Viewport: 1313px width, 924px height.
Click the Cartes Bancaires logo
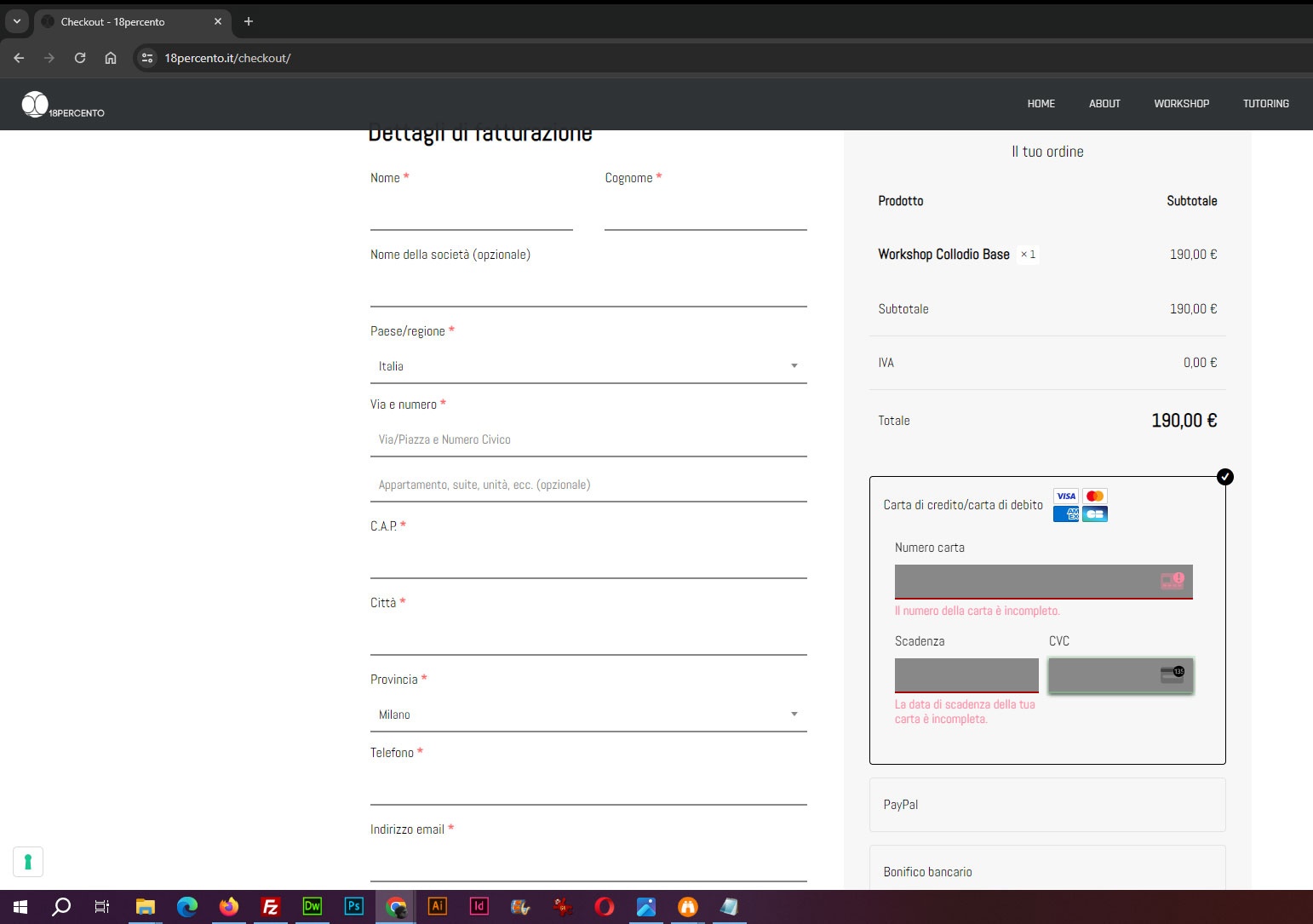point(1095,514)
